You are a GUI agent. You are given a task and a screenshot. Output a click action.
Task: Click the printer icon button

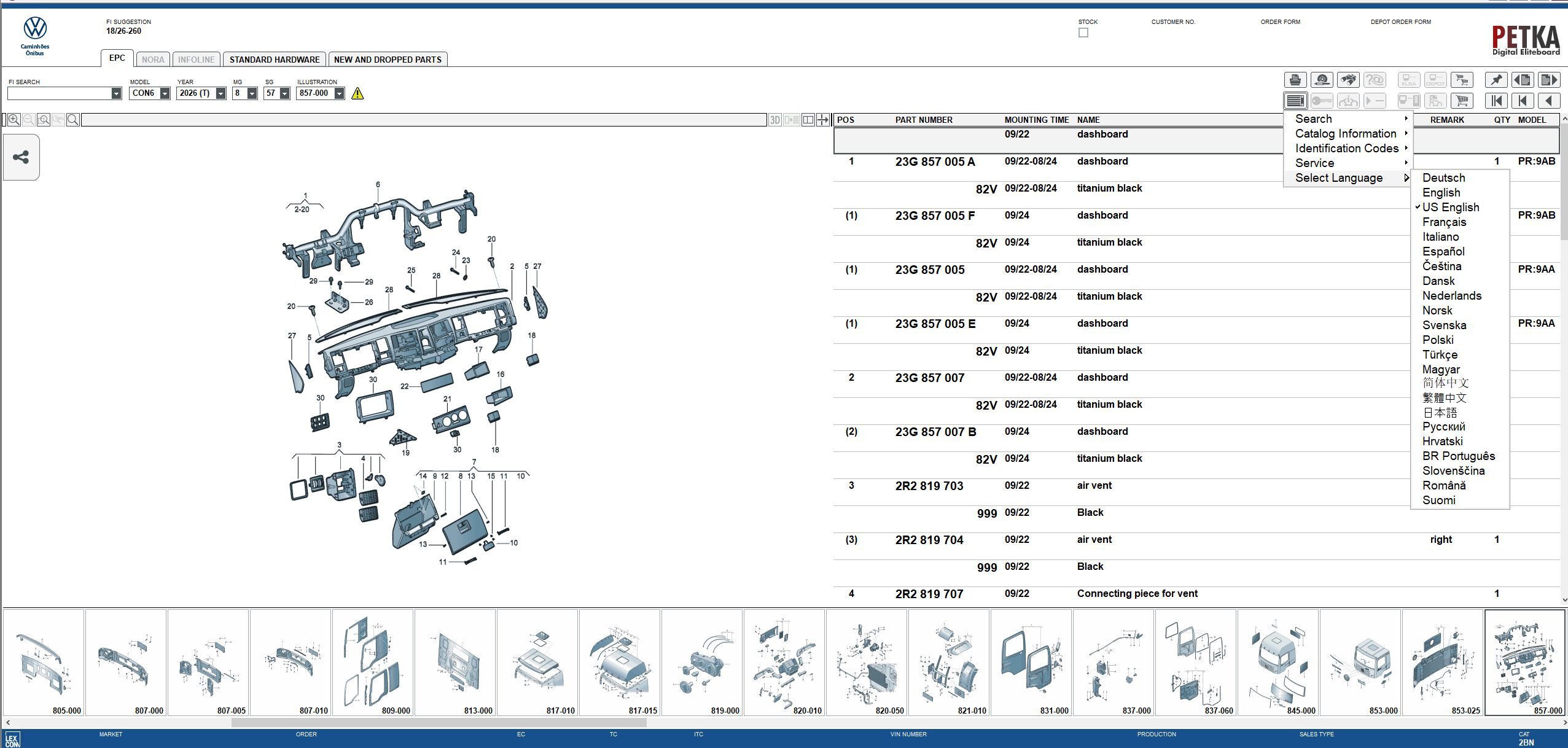click(x=1295, y=80)
